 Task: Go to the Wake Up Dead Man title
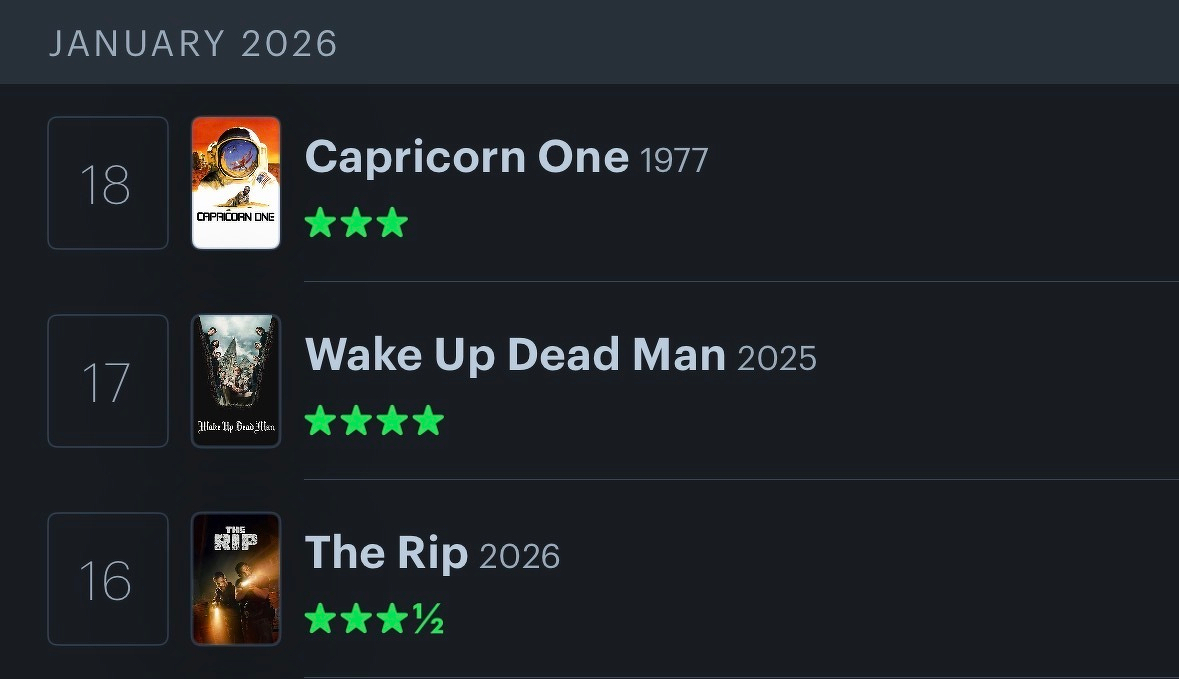pyautogui.click(x=515, y=355)
